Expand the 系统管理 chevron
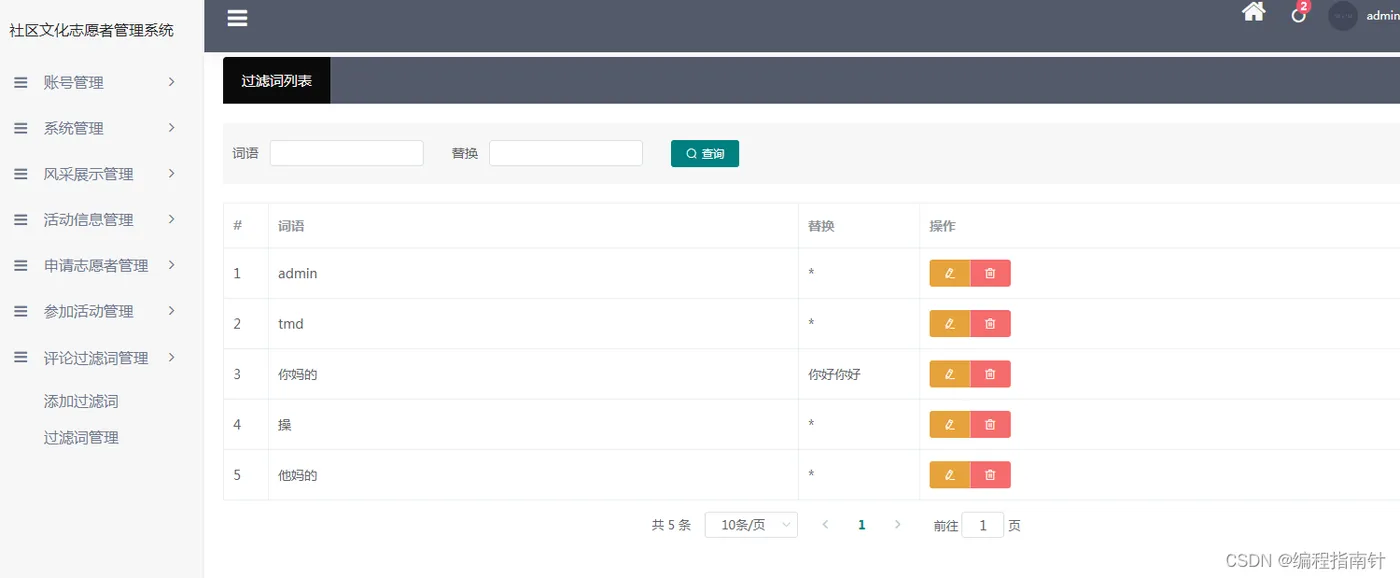 pyautogui.click(x=172, y=127)
